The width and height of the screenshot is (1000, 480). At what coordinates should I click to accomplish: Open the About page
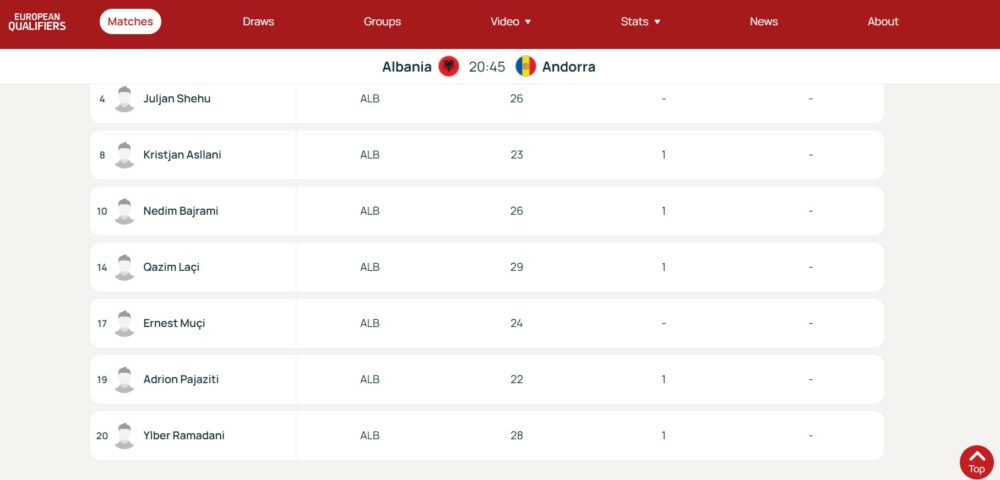pos(883,21)
